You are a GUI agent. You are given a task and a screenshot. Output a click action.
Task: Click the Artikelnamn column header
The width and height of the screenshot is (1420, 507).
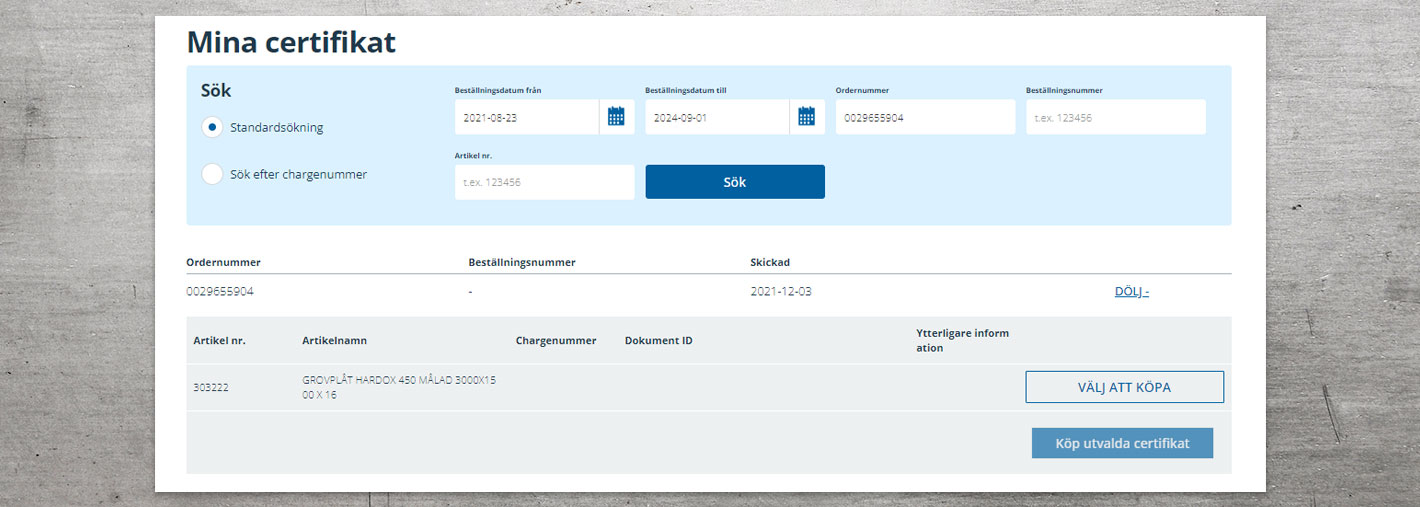click(334, 341)
